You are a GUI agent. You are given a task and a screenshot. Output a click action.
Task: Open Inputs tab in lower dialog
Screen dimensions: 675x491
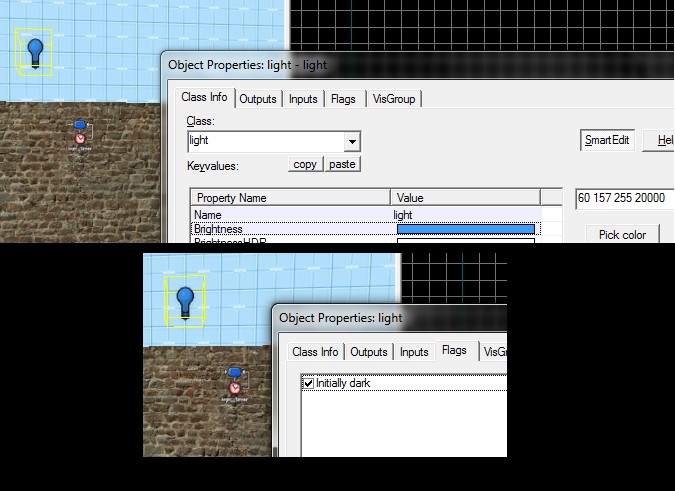point(415,352)
